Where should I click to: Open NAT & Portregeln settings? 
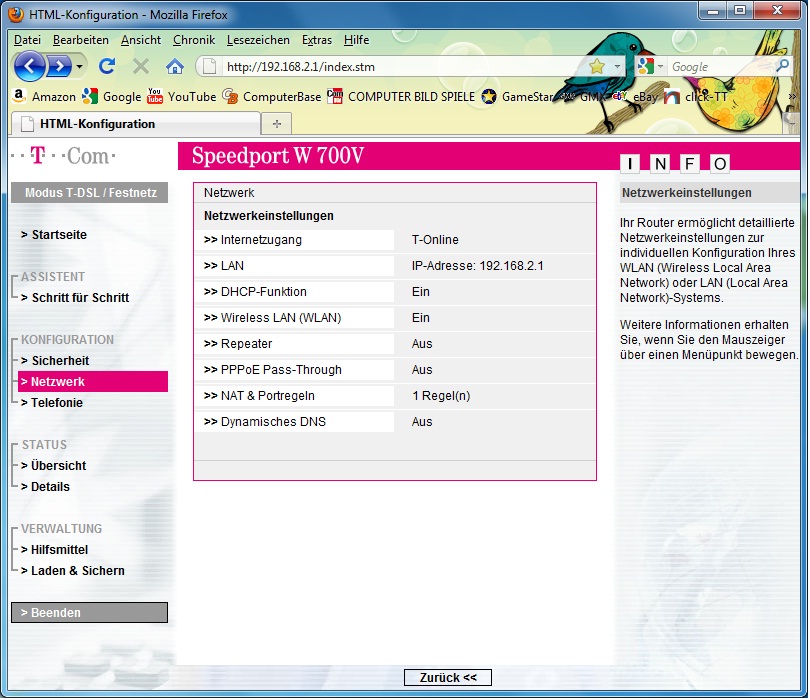tap(294, 396)
